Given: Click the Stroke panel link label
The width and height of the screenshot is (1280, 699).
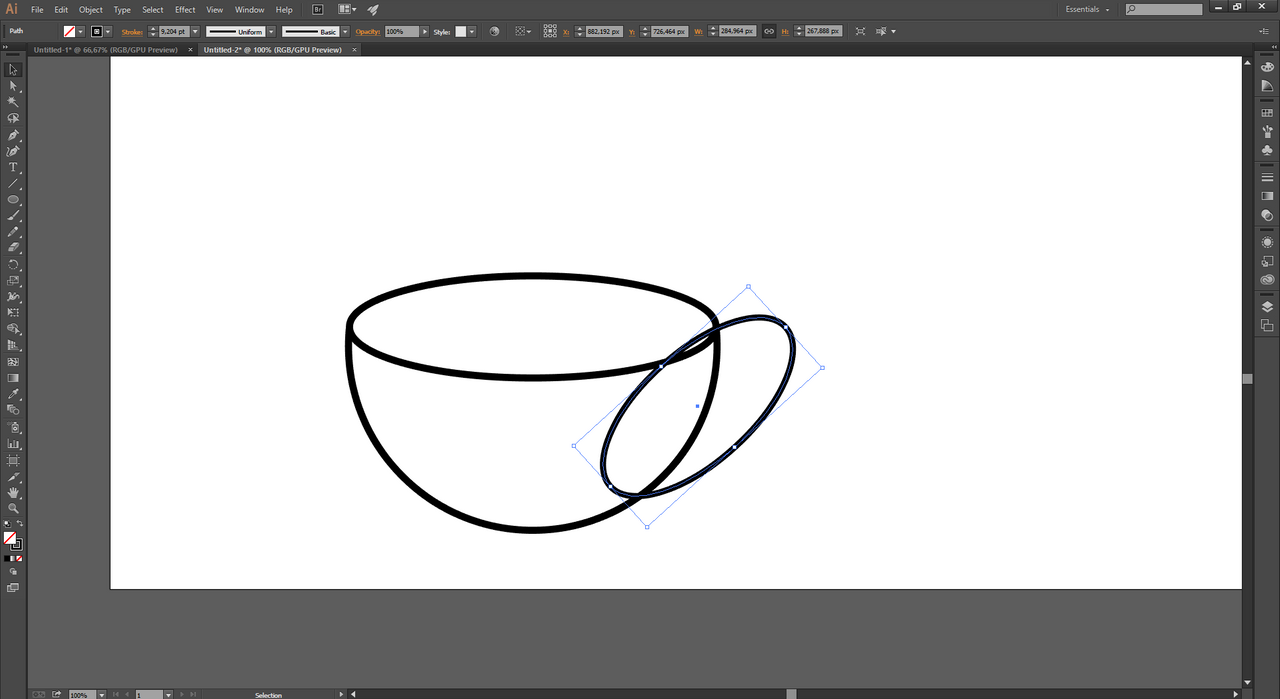Looking at the screenshot, I should coord(132,32).
